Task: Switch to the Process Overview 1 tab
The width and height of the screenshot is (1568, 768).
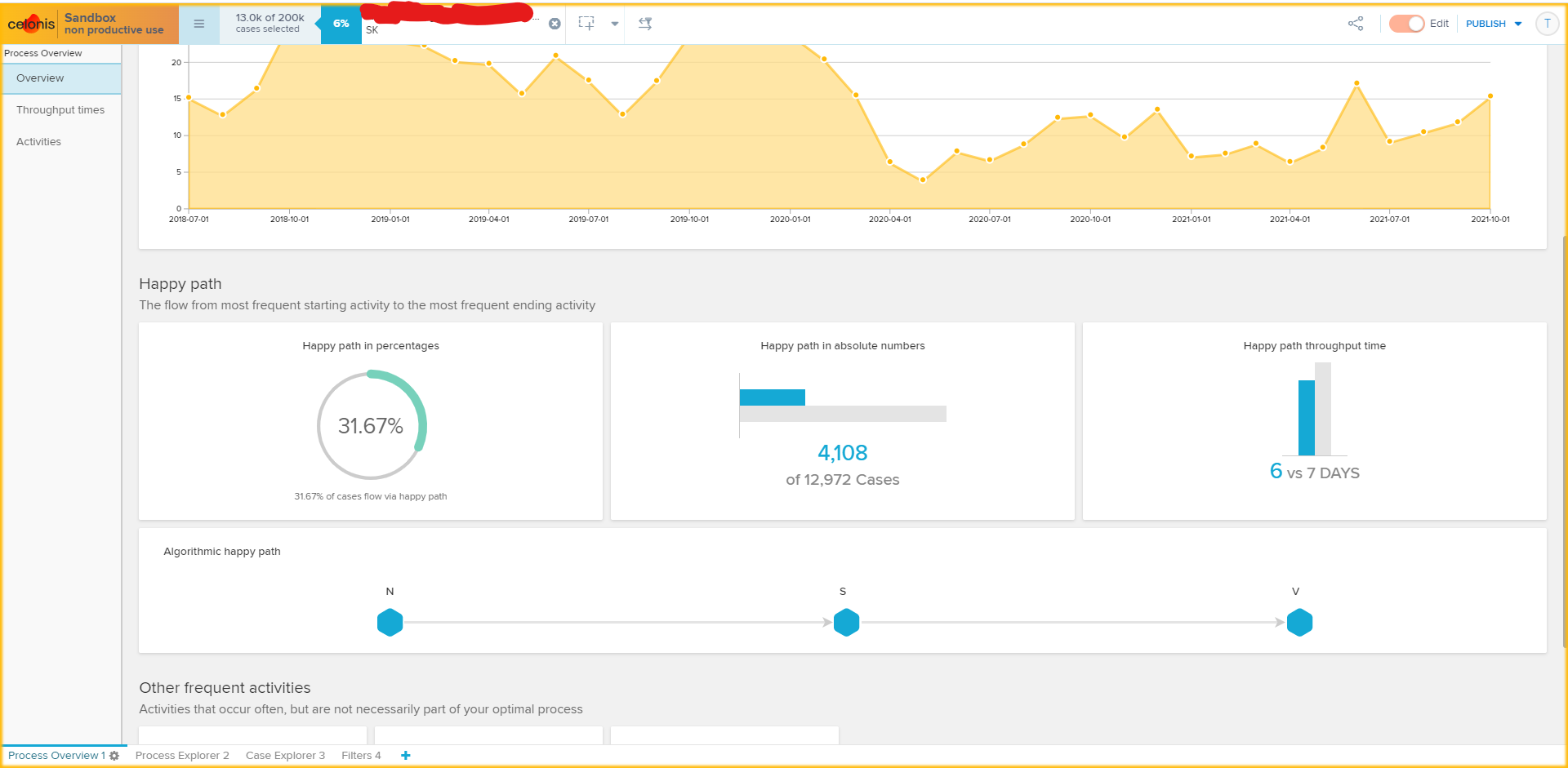Action: [56, 756]
